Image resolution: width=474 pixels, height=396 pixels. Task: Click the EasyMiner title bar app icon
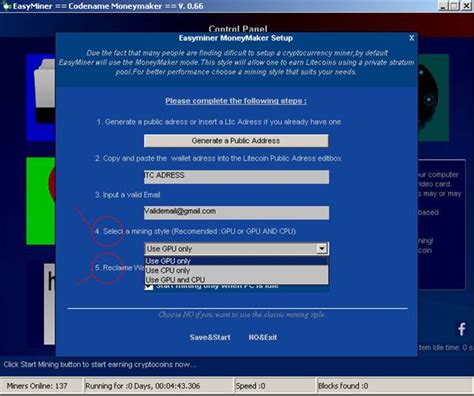[x=6, y=6]
